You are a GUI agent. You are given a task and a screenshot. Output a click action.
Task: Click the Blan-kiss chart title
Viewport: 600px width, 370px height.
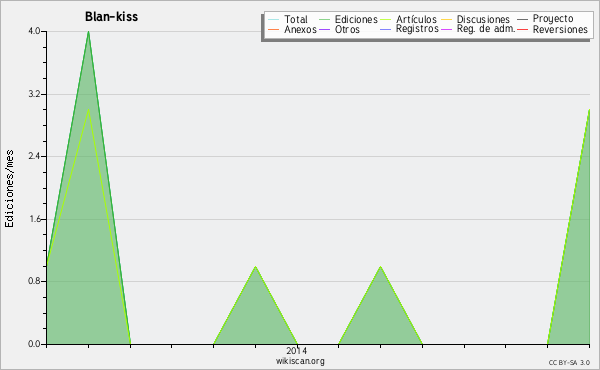tap(111, 17)
